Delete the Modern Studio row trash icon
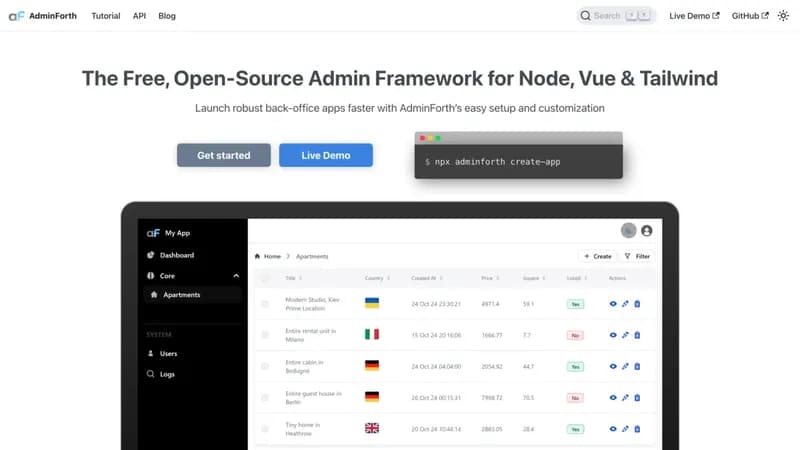This screenshot has height=450, width=800. pyautogui.click(x=637, y=304)
